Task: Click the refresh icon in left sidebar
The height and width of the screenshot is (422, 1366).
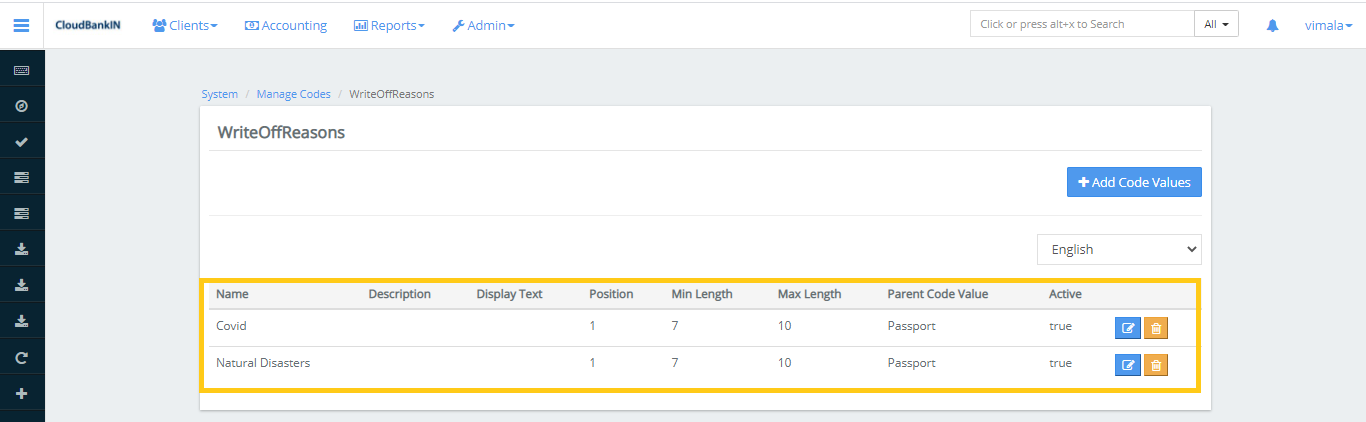Action: pos(21,357)
